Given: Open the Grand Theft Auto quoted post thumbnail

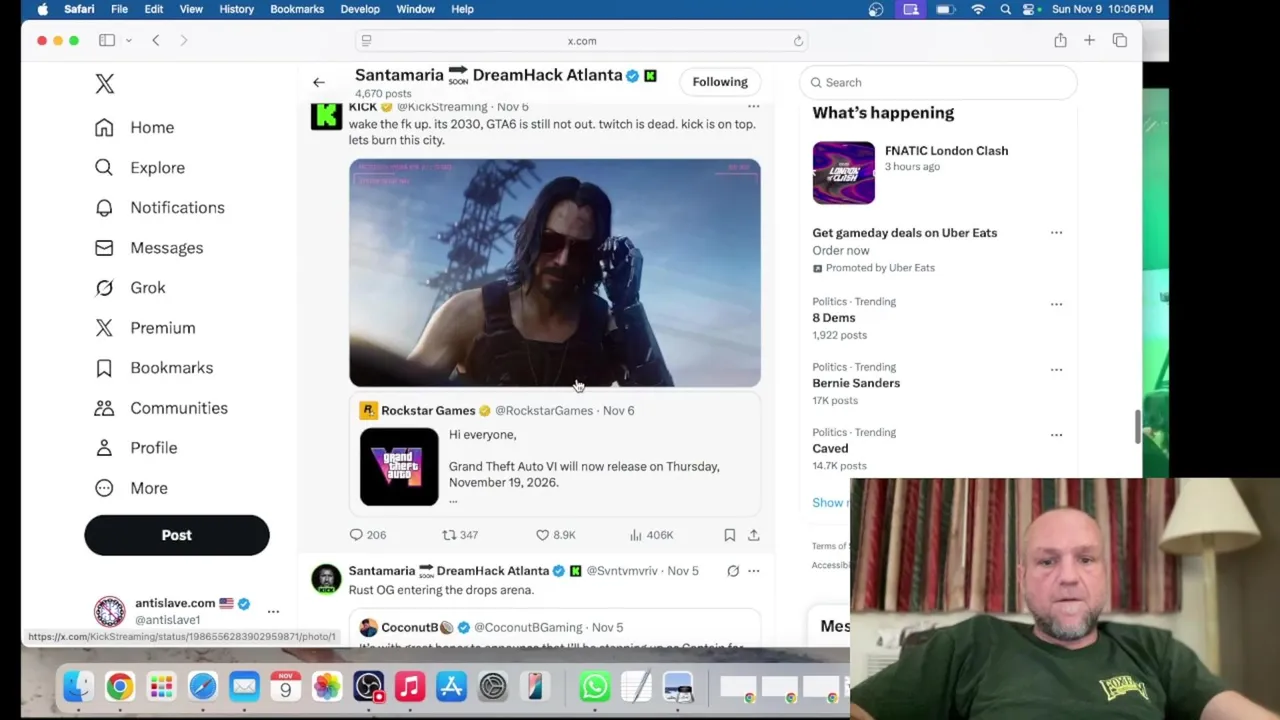Looking at the screenshot, I should pyautogui.click(x=399, y=467).
